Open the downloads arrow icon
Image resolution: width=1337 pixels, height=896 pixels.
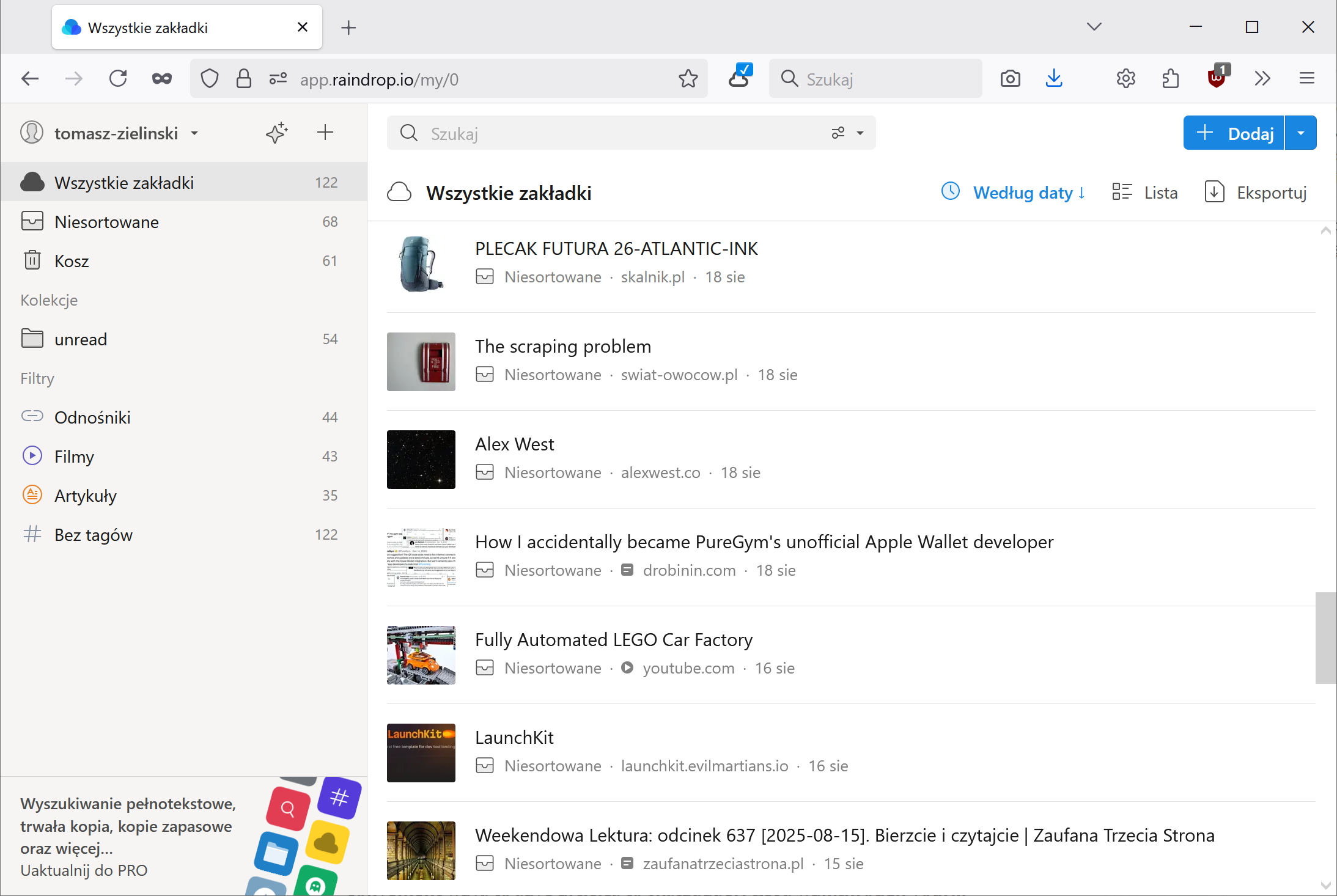tap(1054, 78)
